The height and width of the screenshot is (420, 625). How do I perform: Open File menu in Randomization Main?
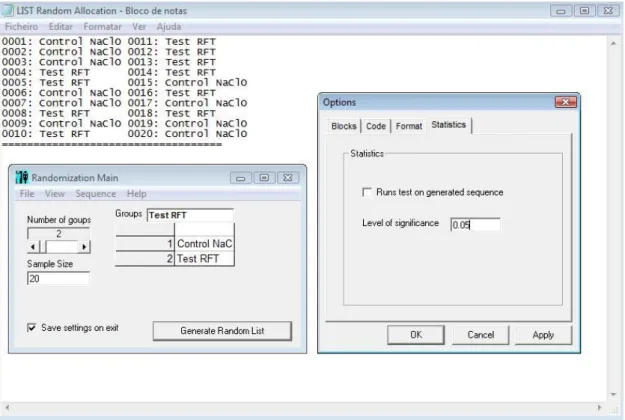pyautogui.click(x=27, y=194)
